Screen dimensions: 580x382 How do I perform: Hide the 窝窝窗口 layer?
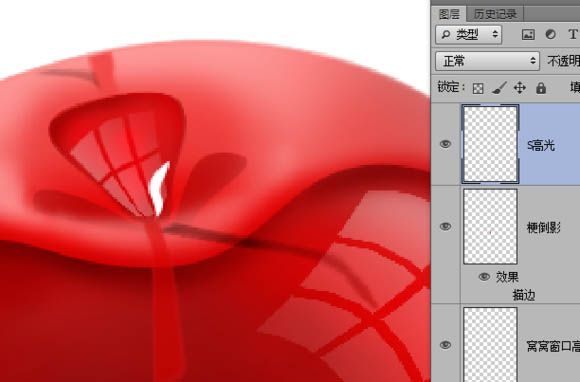pyautogui.click(x=446, y=345)
